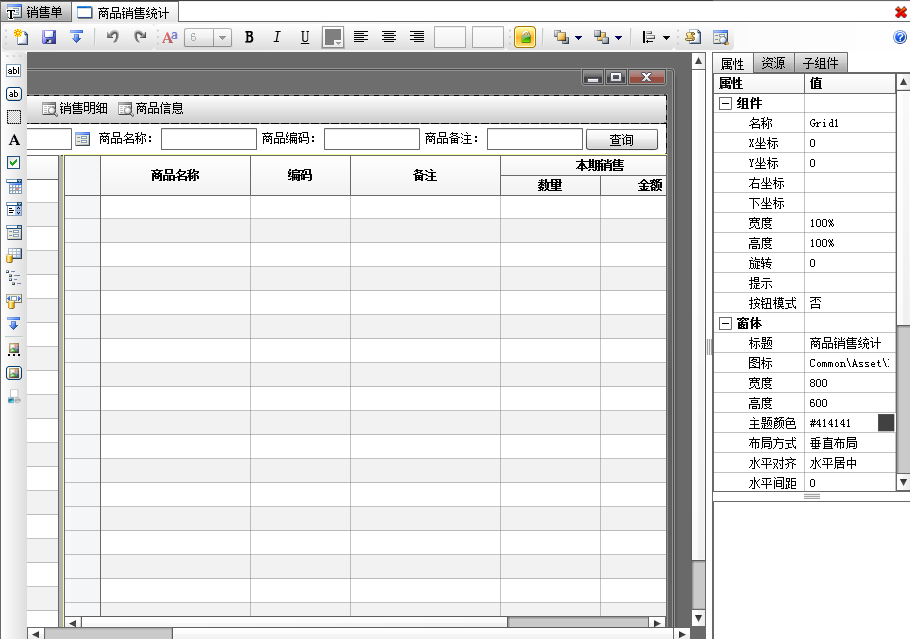Select the image with dots component tool
910x639 pixels.
tap(13, 349)
